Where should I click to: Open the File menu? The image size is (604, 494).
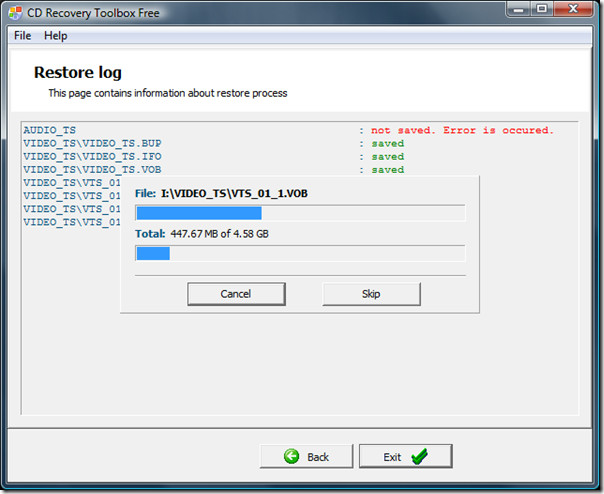pos(22,35)
